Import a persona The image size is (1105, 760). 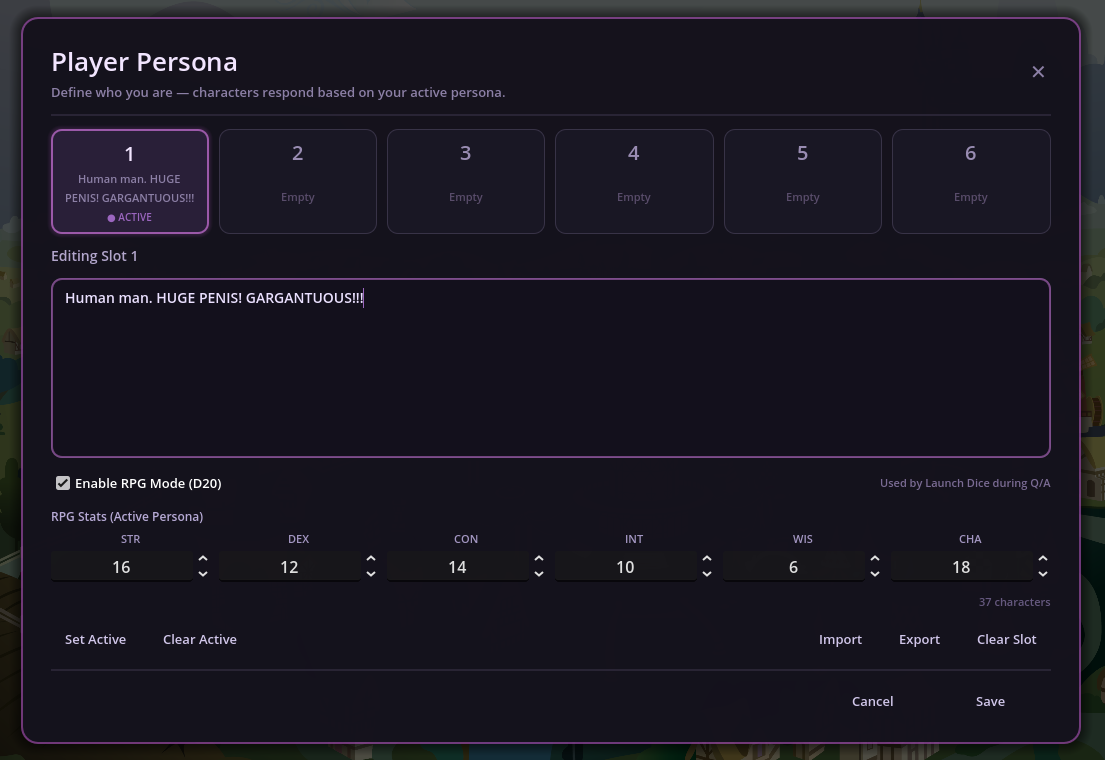(840, 639)
